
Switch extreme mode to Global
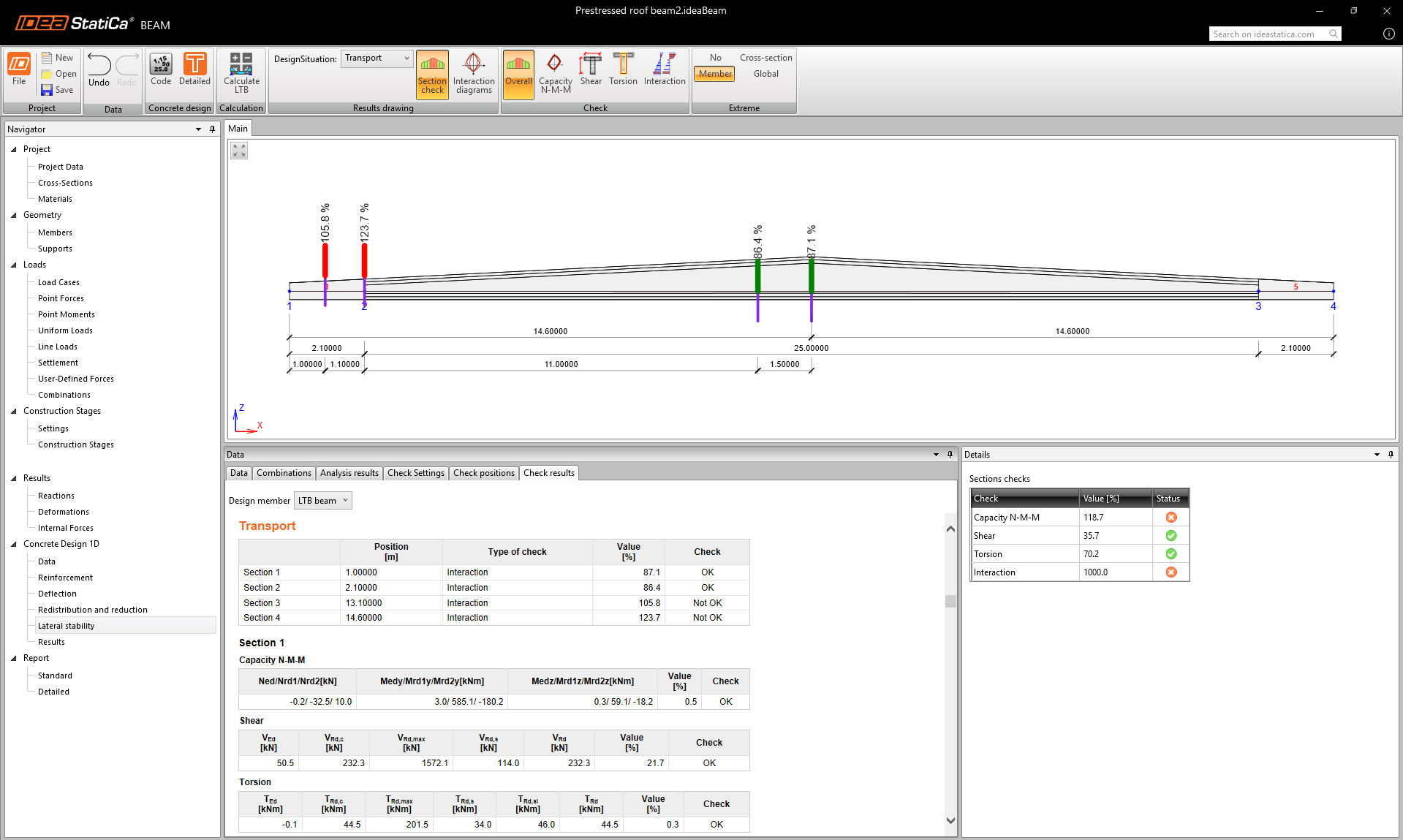click(765, 74)
